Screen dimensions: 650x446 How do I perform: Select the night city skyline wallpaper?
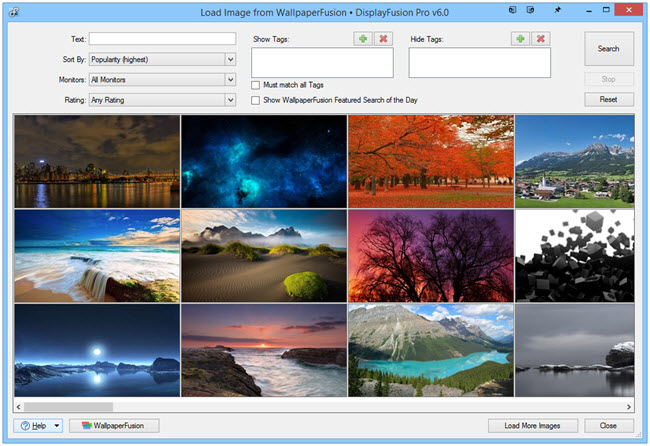click(x=97, y=161)
